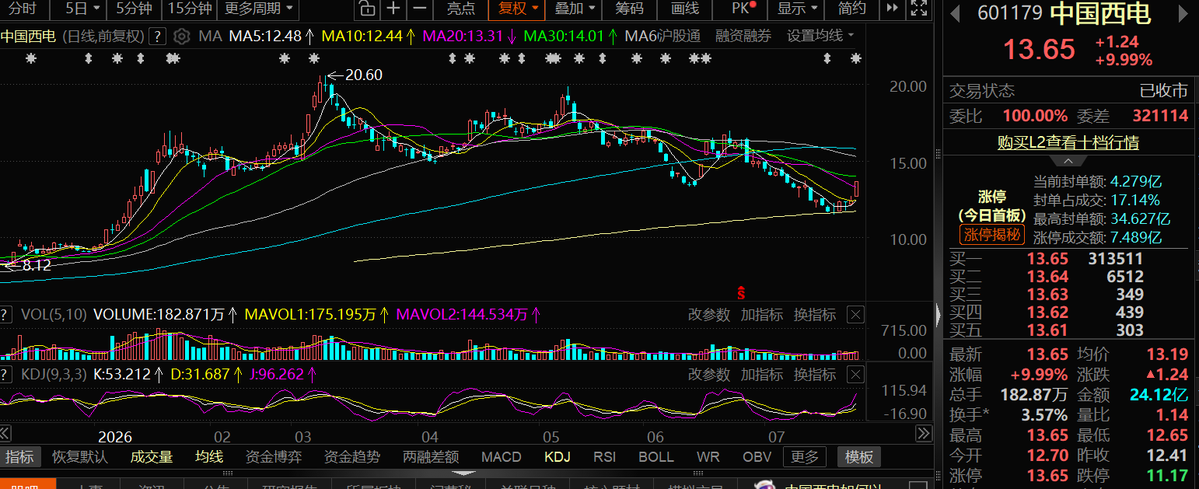Viewport: 1199px width, 489px height.
Task: Open the 叠加 dropdown
Action: (x=574, y=9)
